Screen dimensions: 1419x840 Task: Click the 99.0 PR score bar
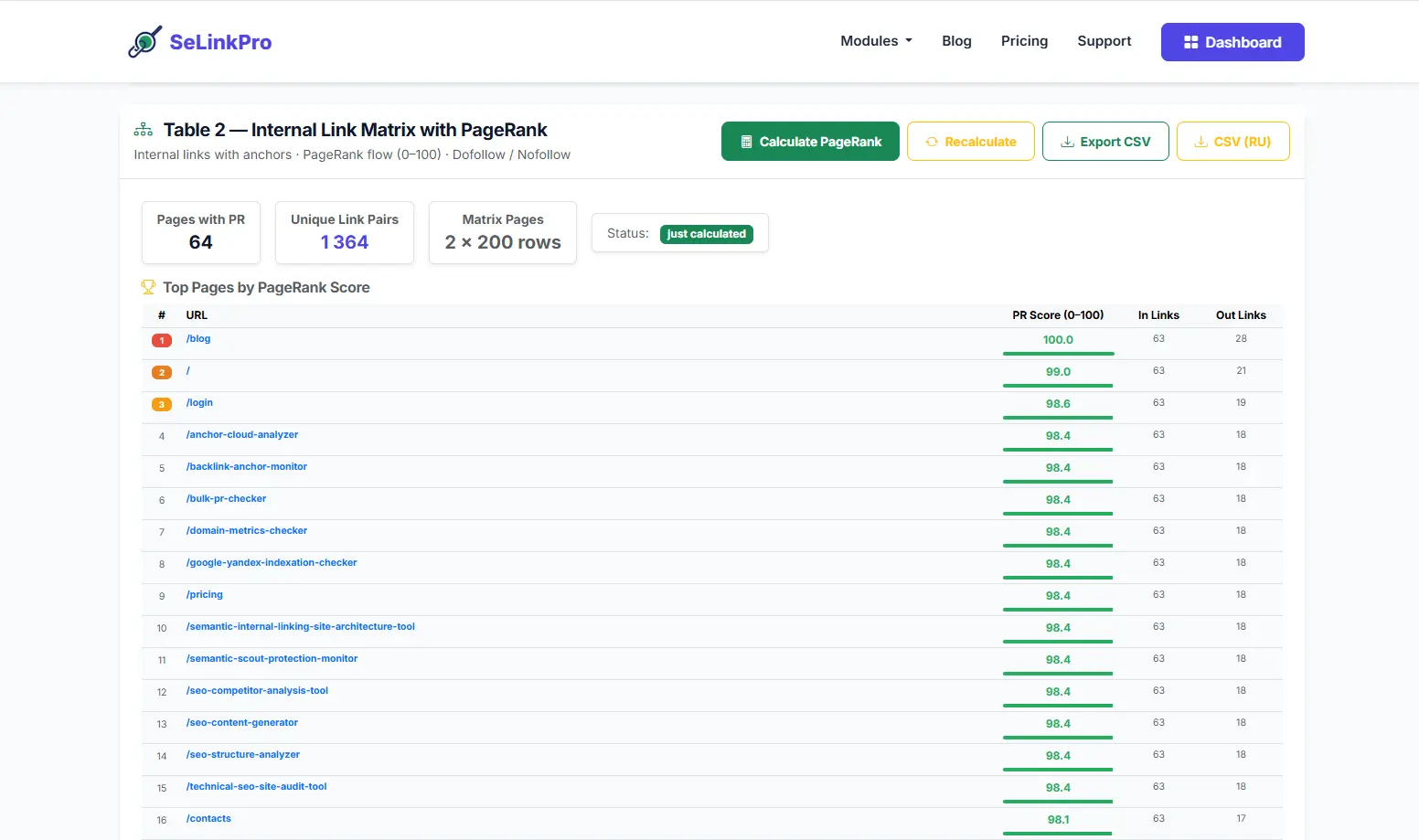[1058, 385]
